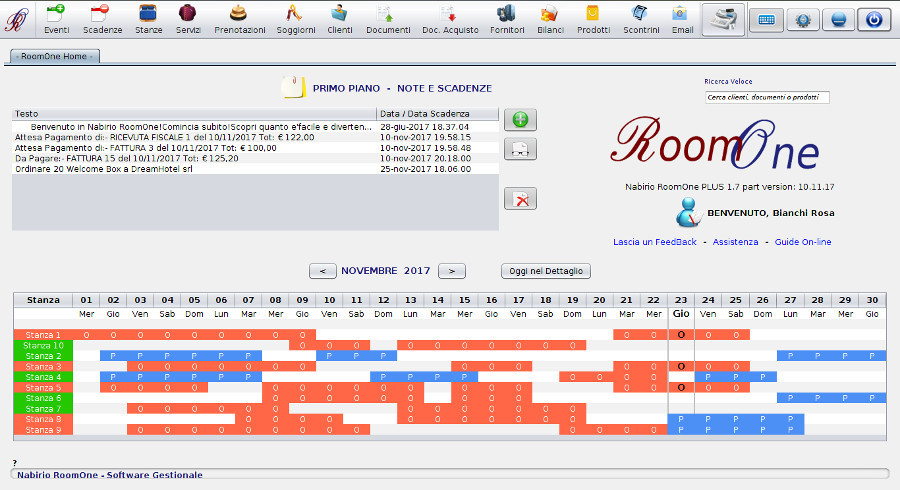The image size is (900, 490).
Task: Open the Servizi section
Action: 188,20
